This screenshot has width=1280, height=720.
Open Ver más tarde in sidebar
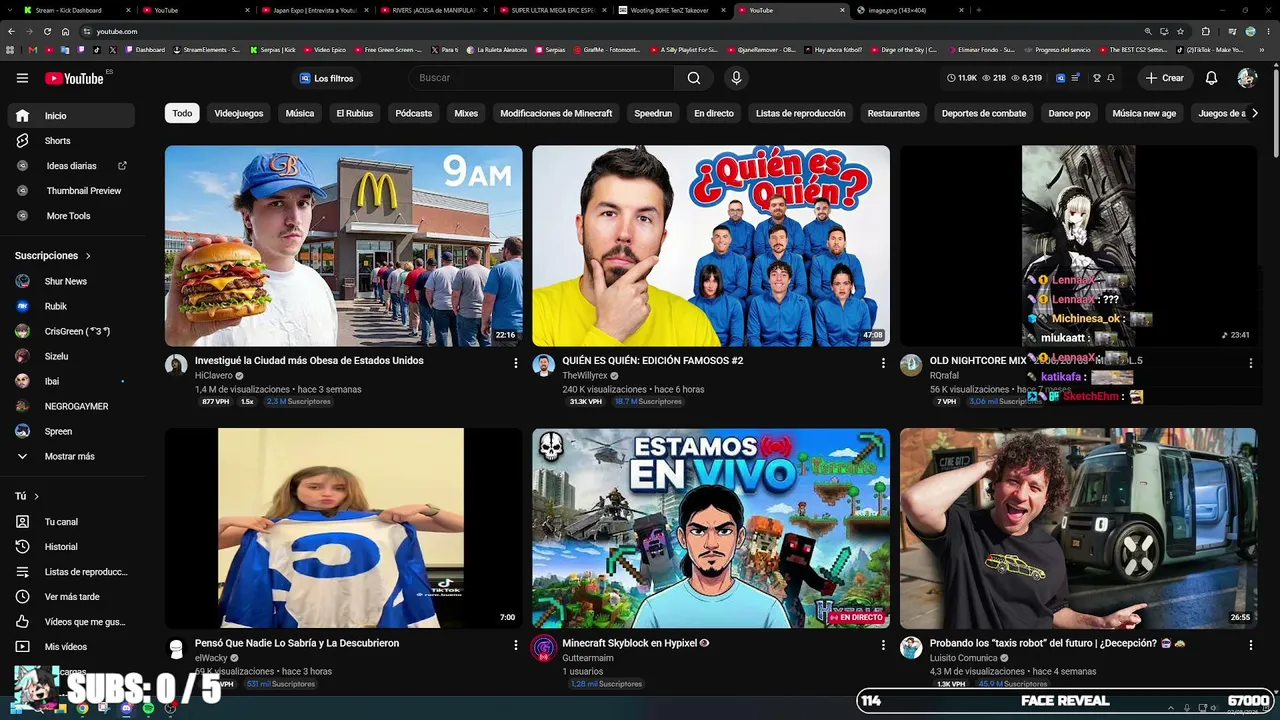click(x=69, y=597)
